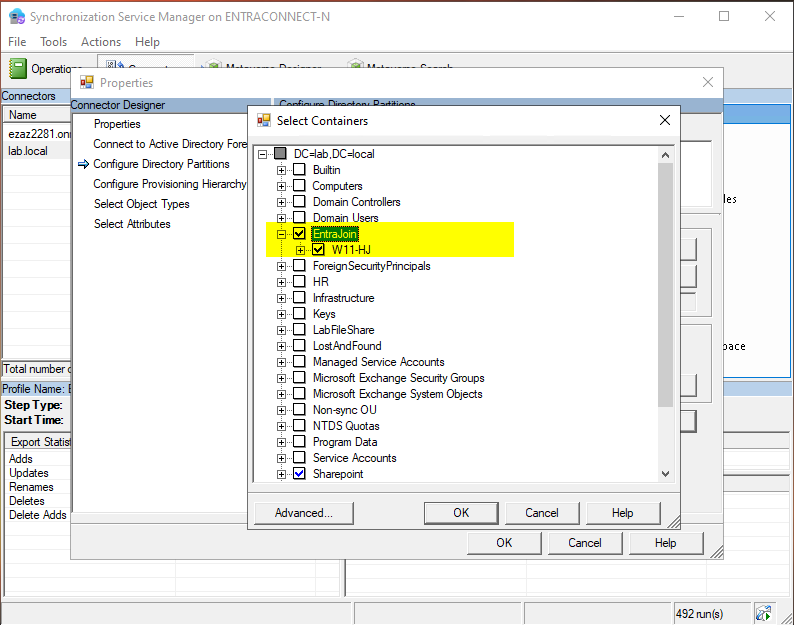The image size is (794, 625).
Task: Click the Advanced... button
Action: (x=304, y=513)
